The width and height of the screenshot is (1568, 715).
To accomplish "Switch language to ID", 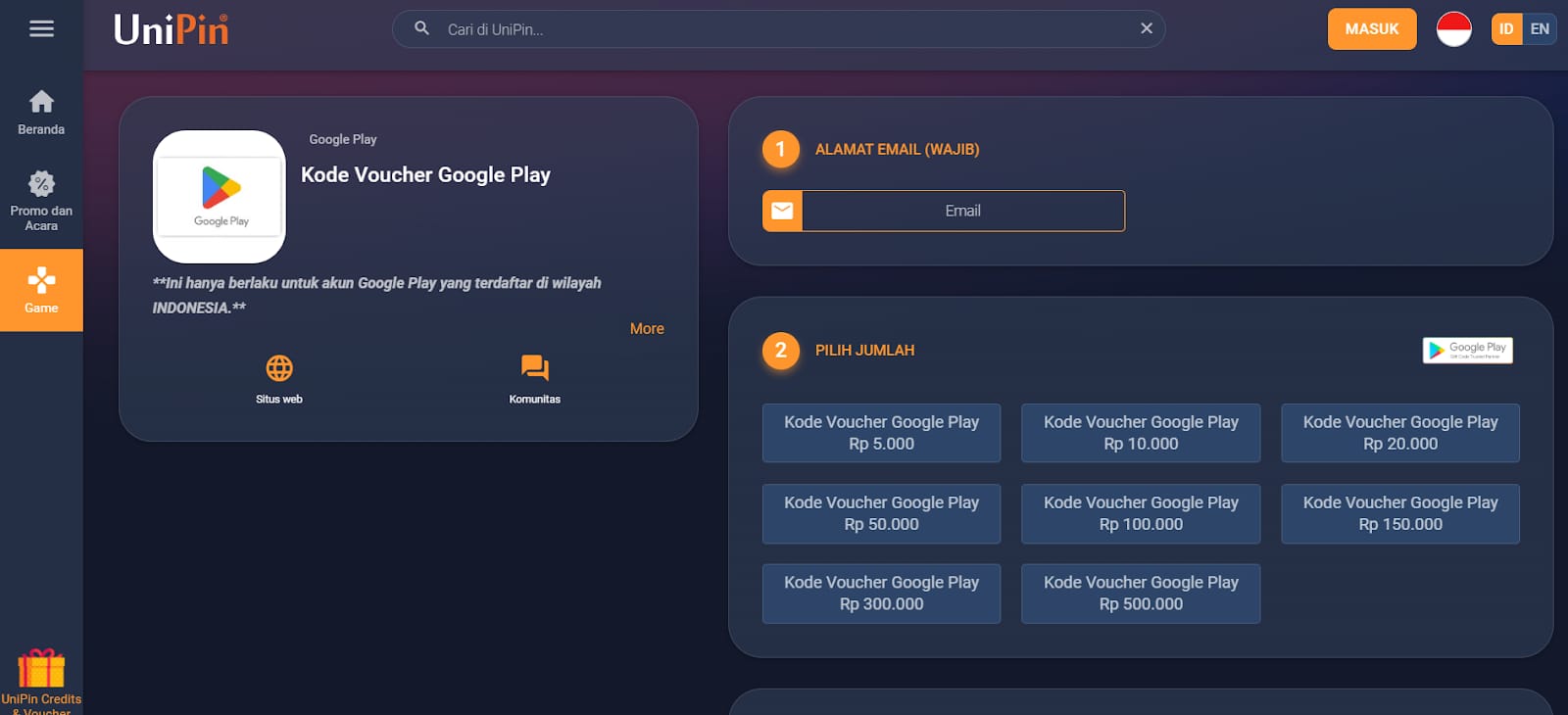I will (1506, 29).
